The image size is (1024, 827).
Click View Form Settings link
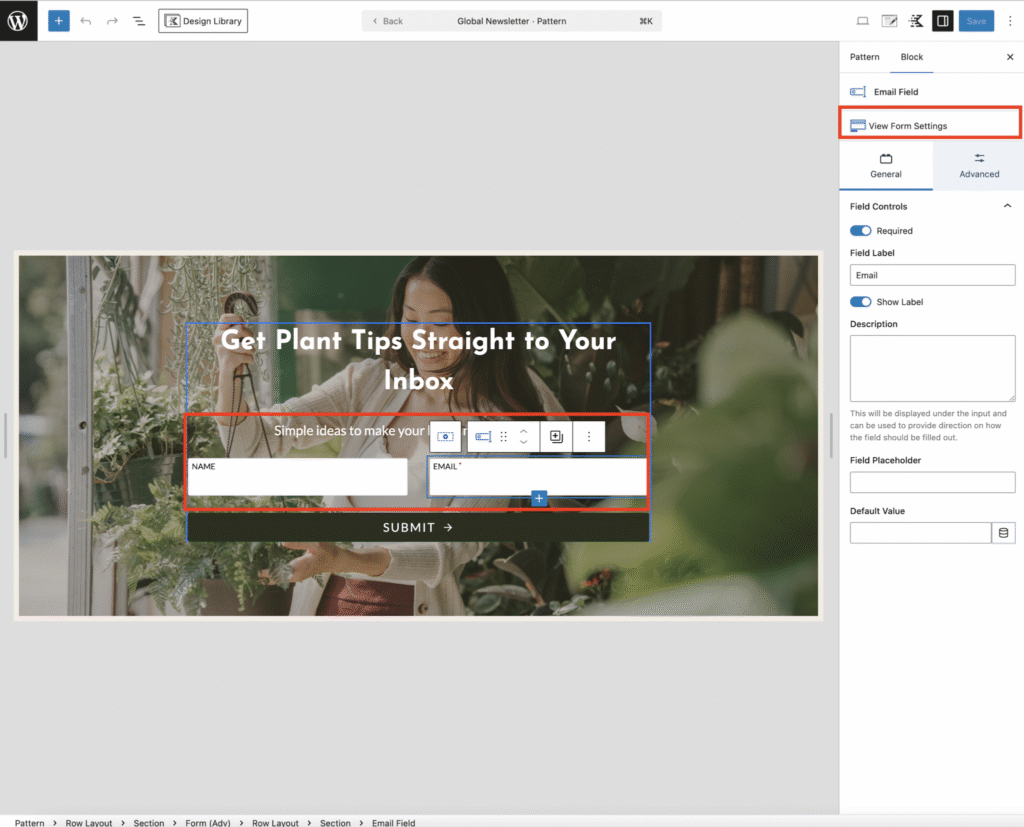point(907,126)
